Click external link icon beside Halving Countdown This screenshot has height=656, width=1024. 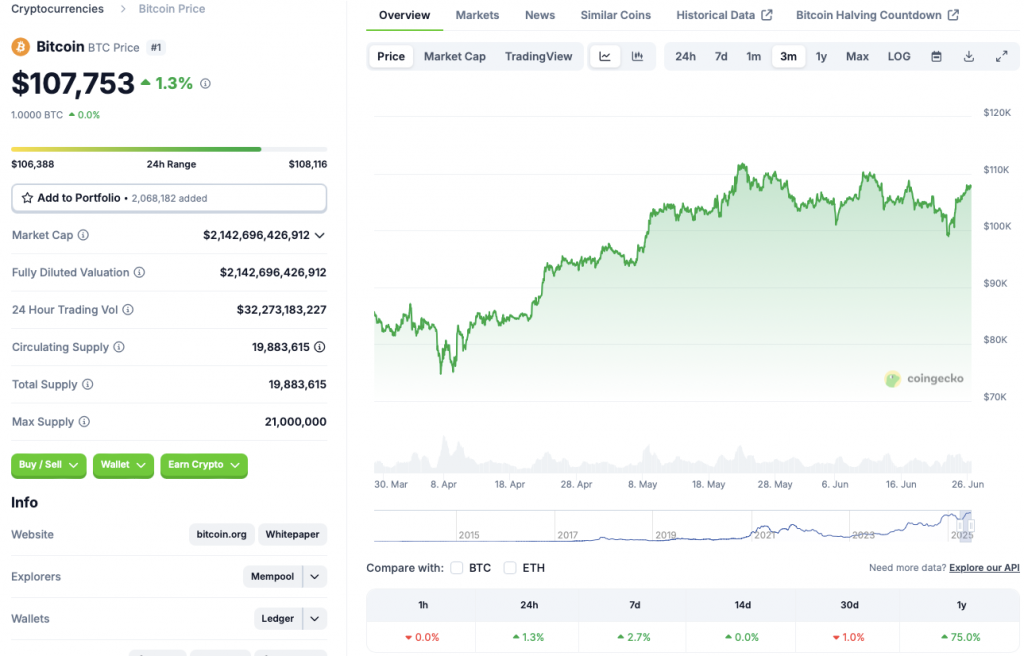click(x=953, y=15)
